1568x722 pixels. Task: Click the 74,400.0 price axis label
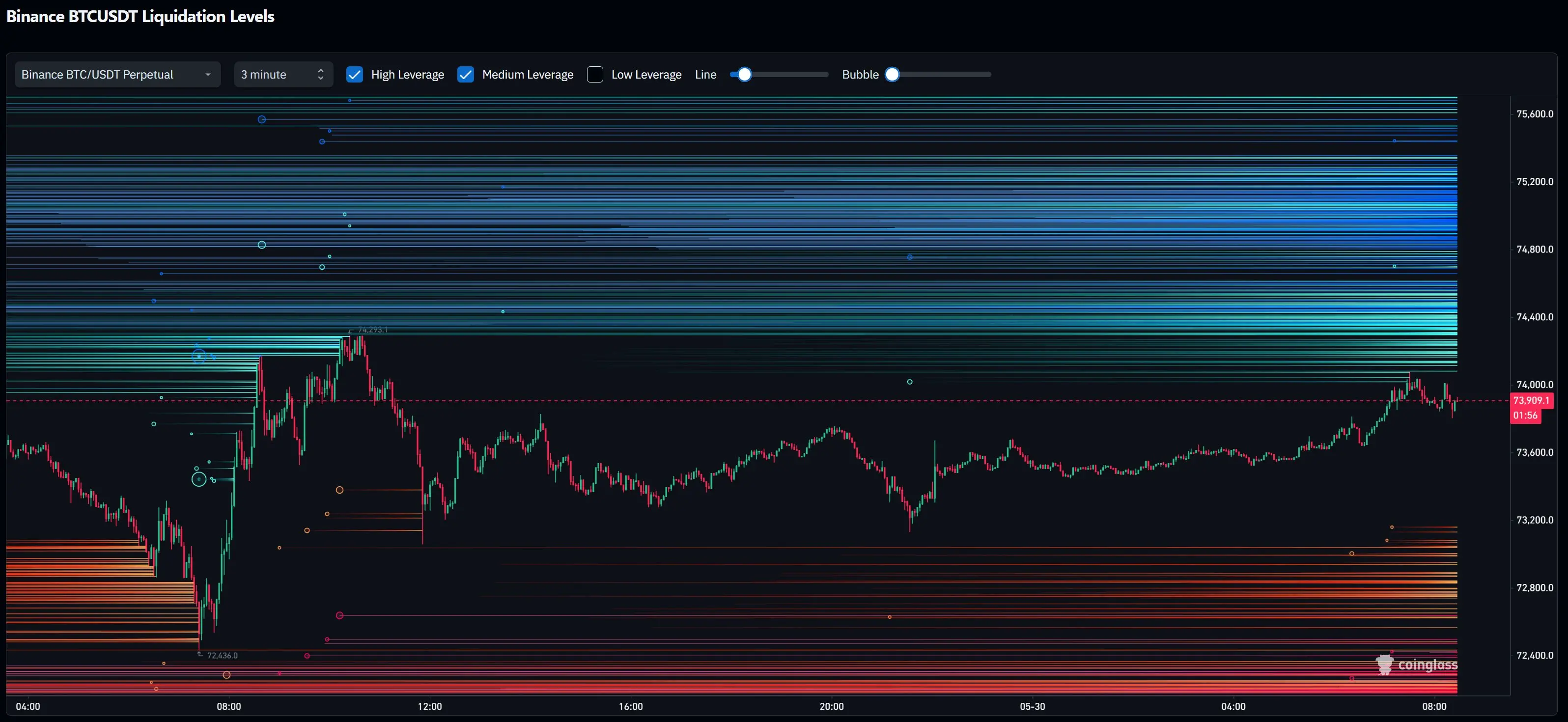[1535, 317]
